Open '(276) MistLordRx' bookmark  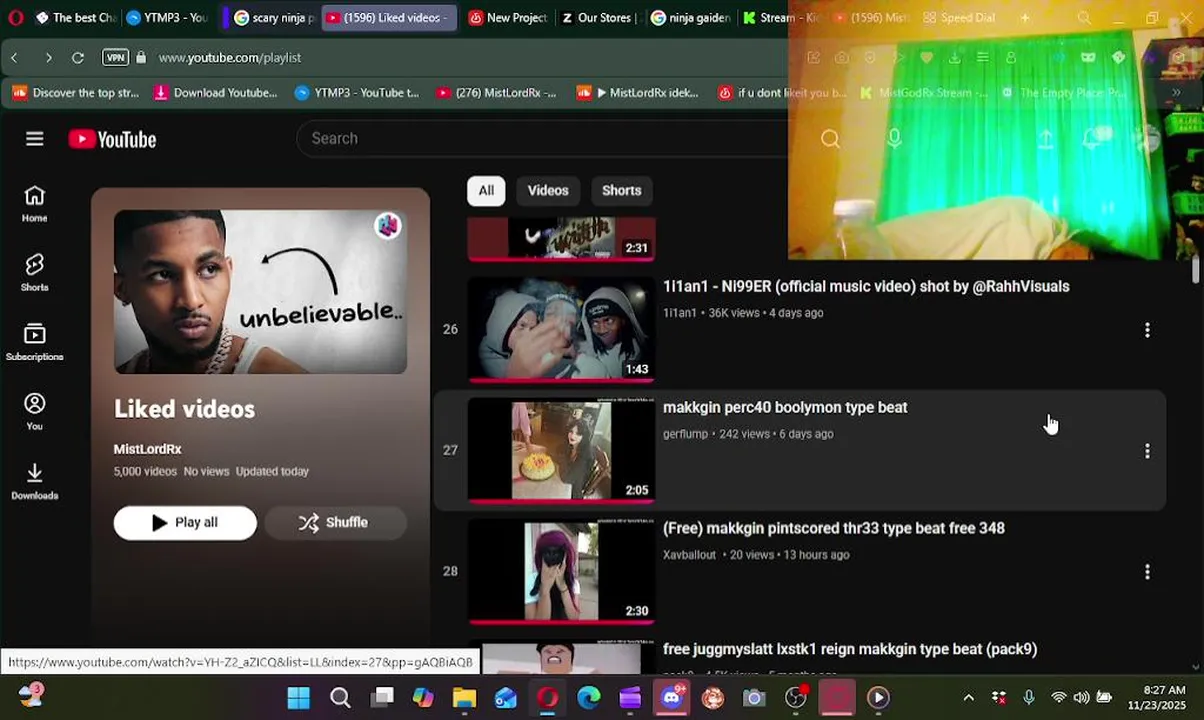pos(496,93)
